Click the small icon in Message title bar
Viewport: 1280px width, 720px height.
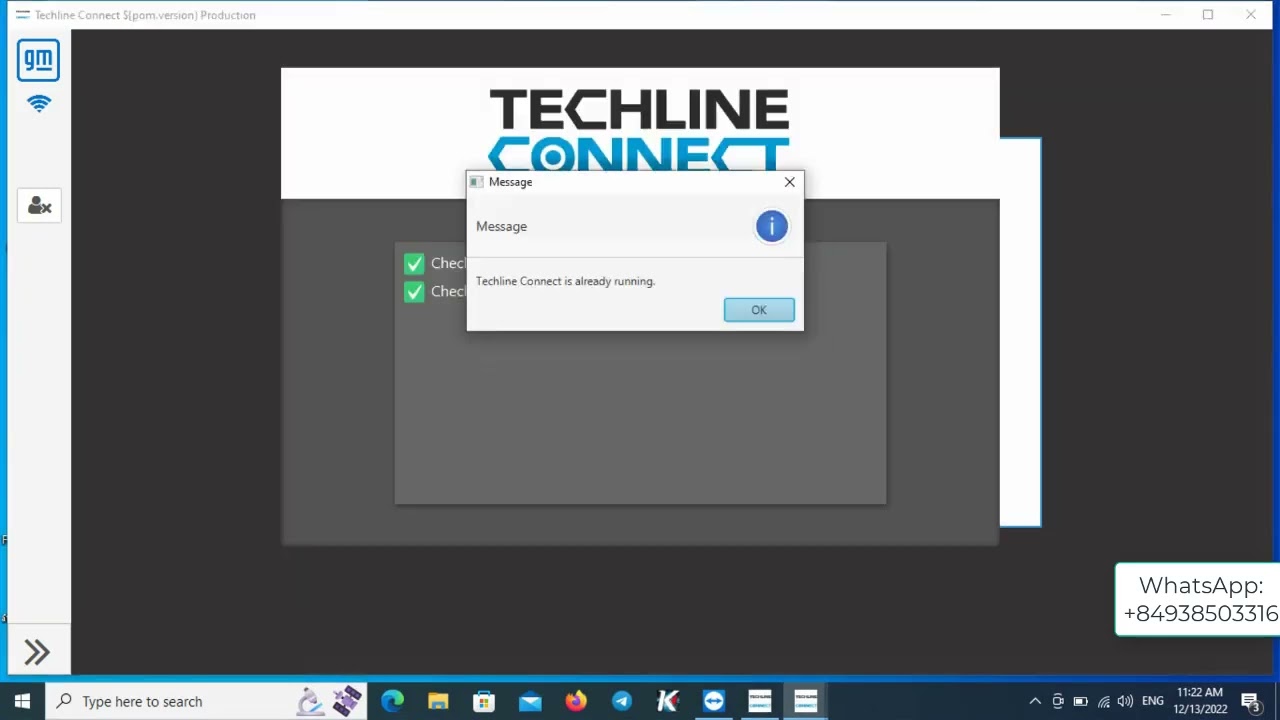pyautogui.click(x=476, y=182)
